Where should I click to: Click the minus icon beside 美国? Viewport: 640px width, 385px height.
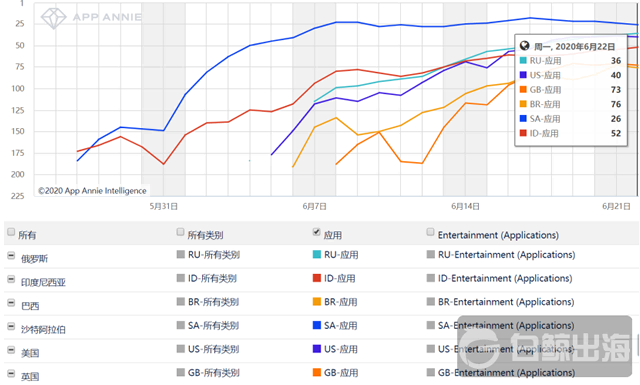tap(11, 350)
